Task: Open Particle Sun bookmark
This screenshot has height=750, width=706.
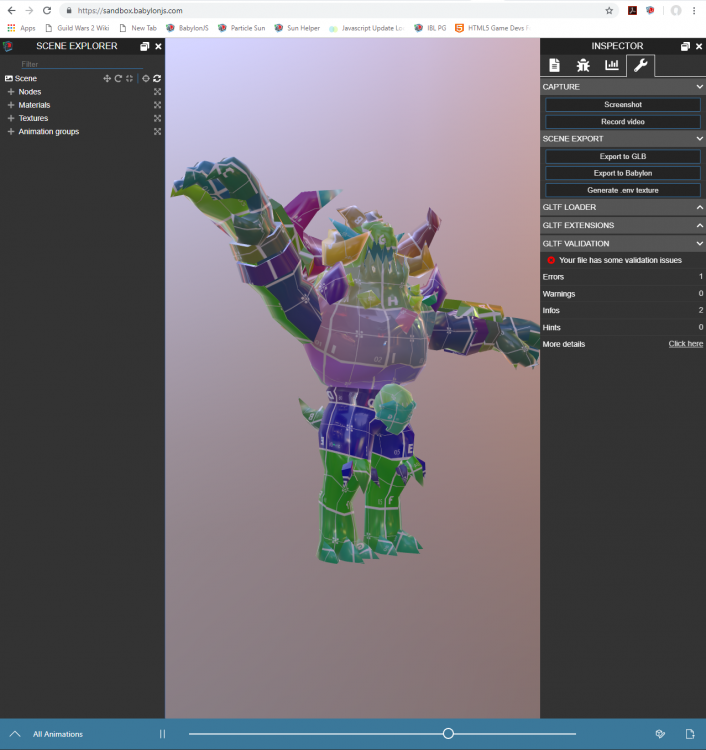Action: tap(242, 28)
